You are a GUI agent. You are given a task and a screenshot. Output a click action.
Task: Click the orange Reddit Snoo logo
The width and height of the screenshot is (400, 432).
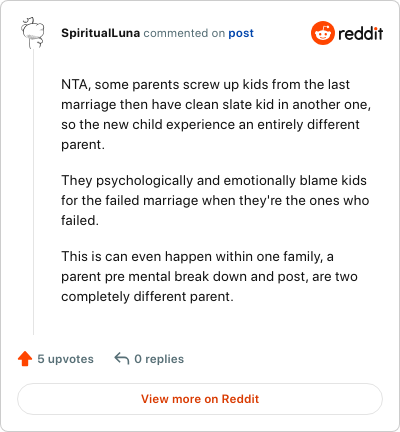(x=322, y=33)
